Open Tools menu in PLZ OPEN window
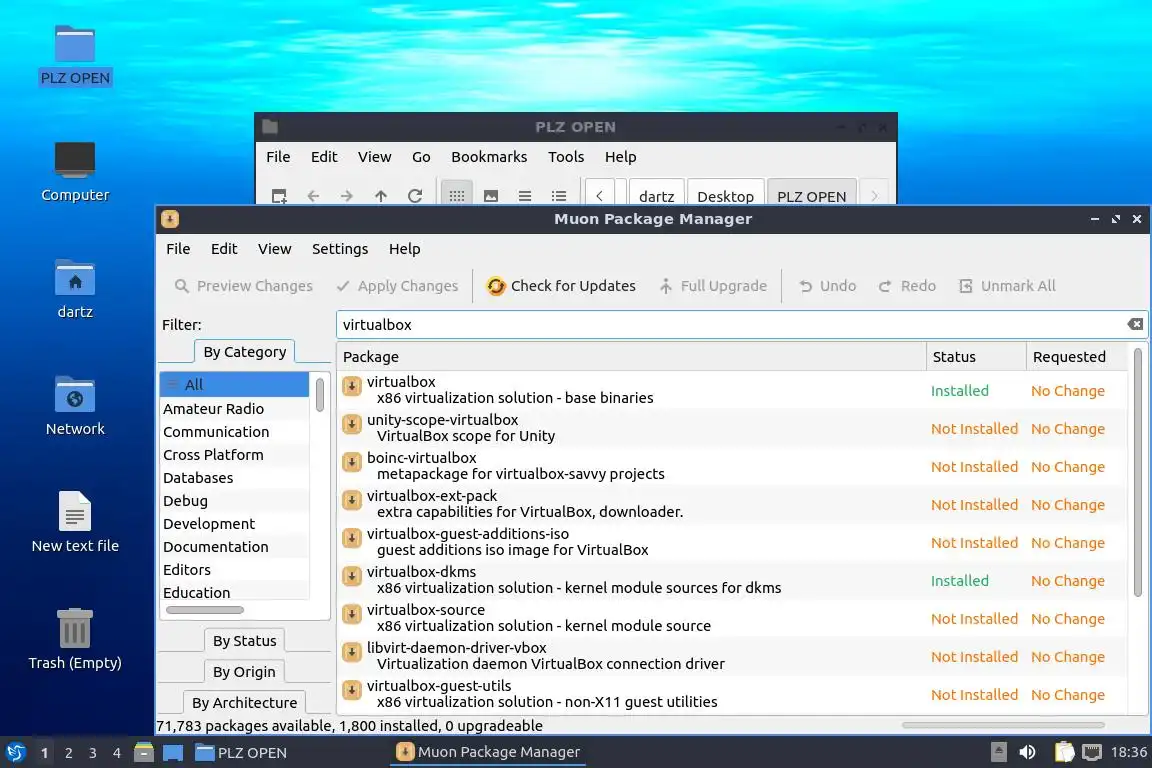This screenshot has height=768, width=1152. [566, 157]
